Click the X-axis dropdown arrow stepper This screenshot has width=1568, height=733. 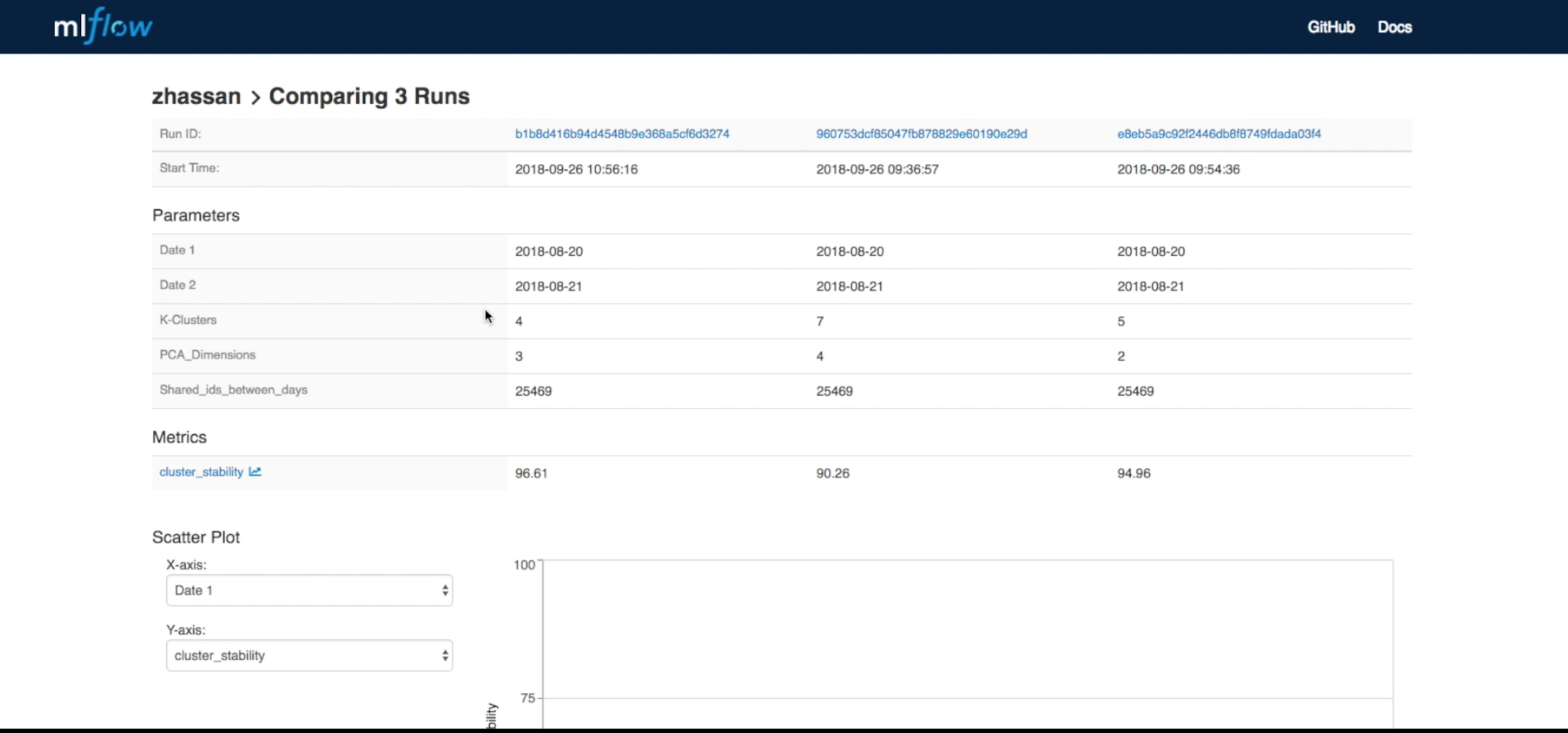point(445,590)
